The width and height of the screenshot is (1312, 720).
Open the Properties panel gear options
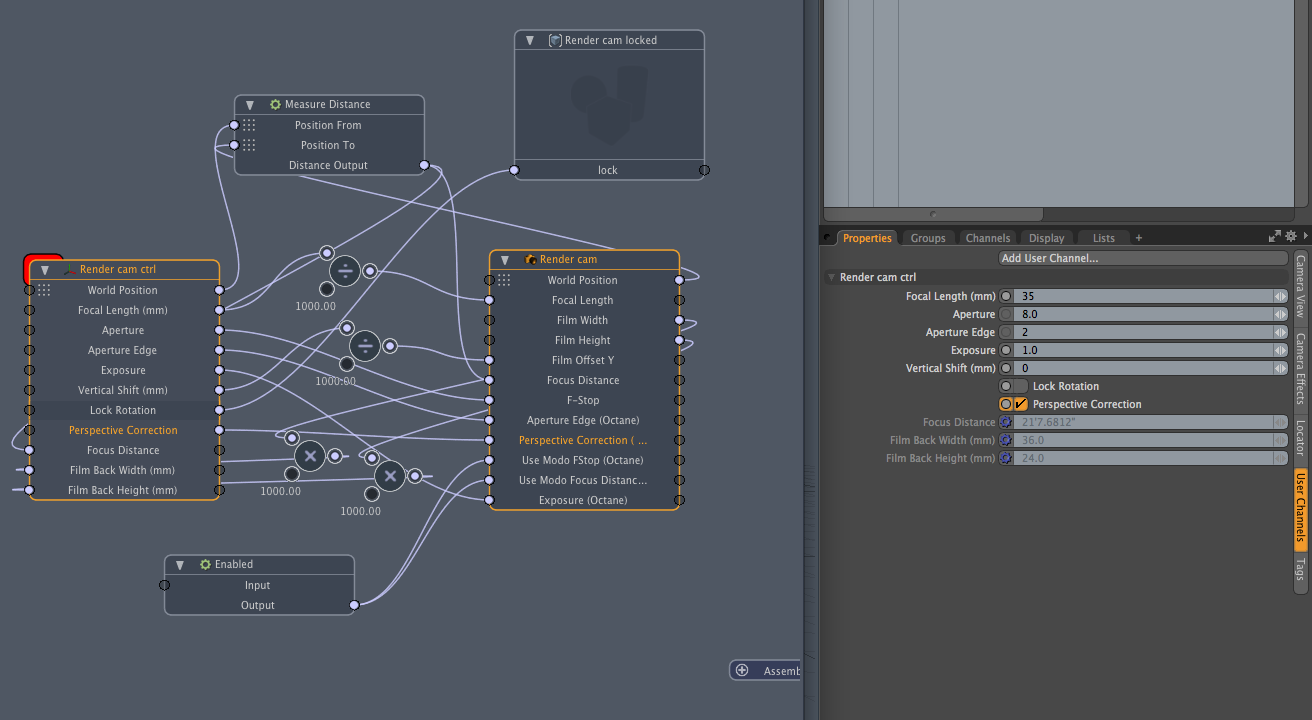pyautogui.click(x=1290, y=237)
